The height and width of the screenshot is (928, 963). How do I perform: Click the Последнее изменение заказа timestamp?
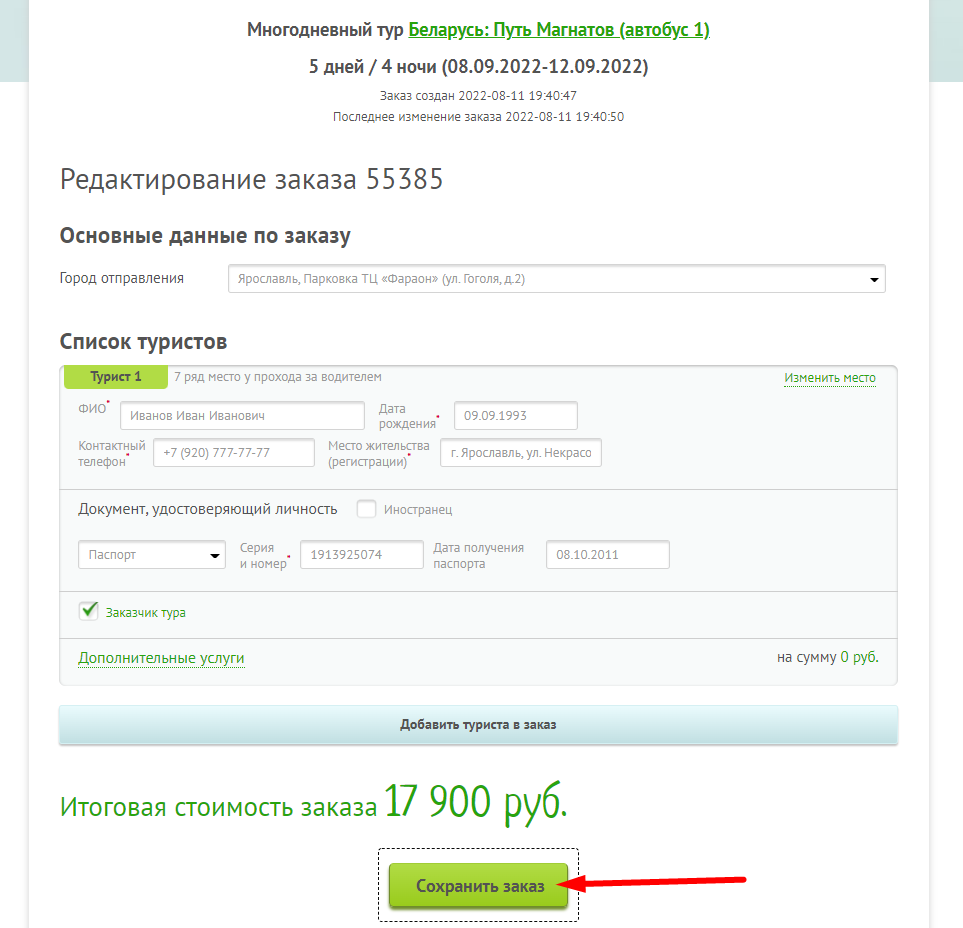point(478,117)
